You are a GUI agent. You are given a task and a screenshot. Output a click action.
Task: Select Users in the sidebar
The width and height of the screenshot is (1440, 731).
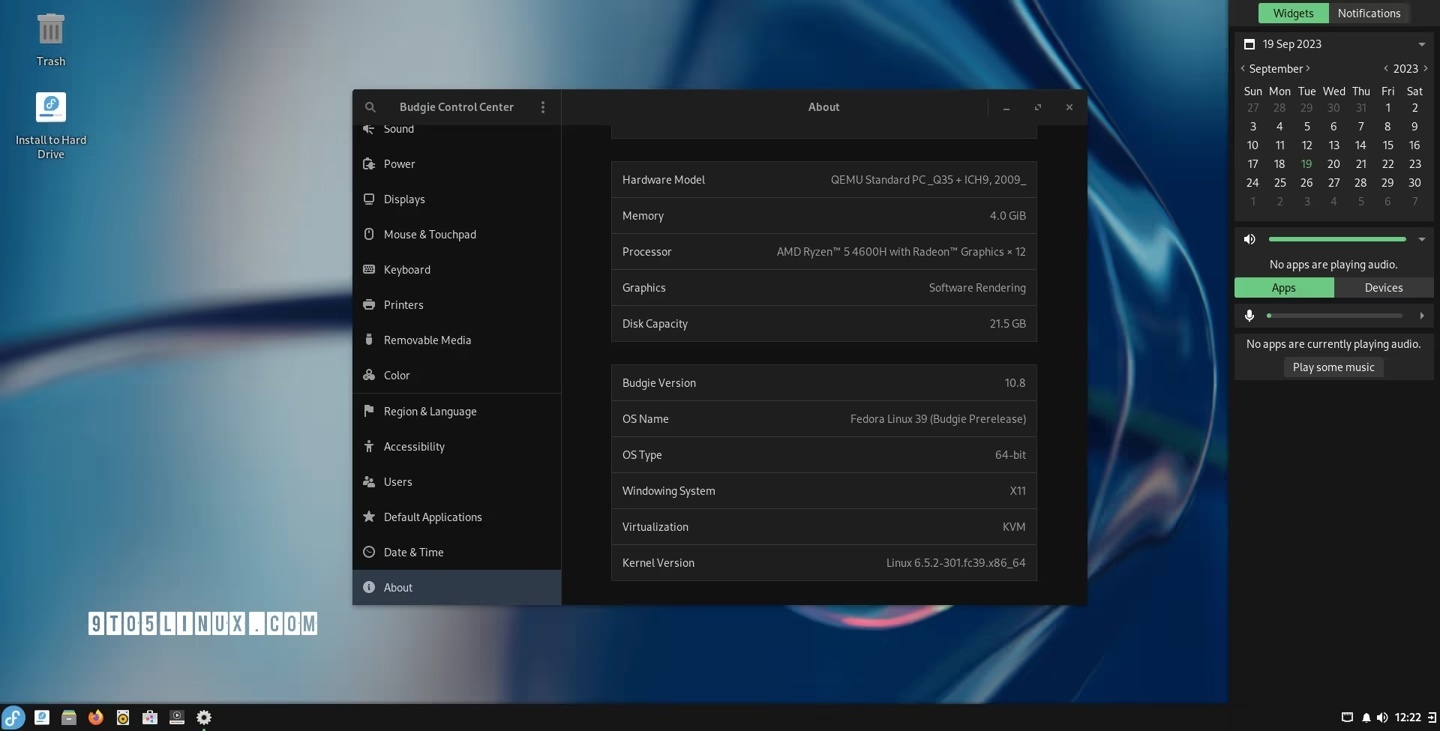(457, 482)
